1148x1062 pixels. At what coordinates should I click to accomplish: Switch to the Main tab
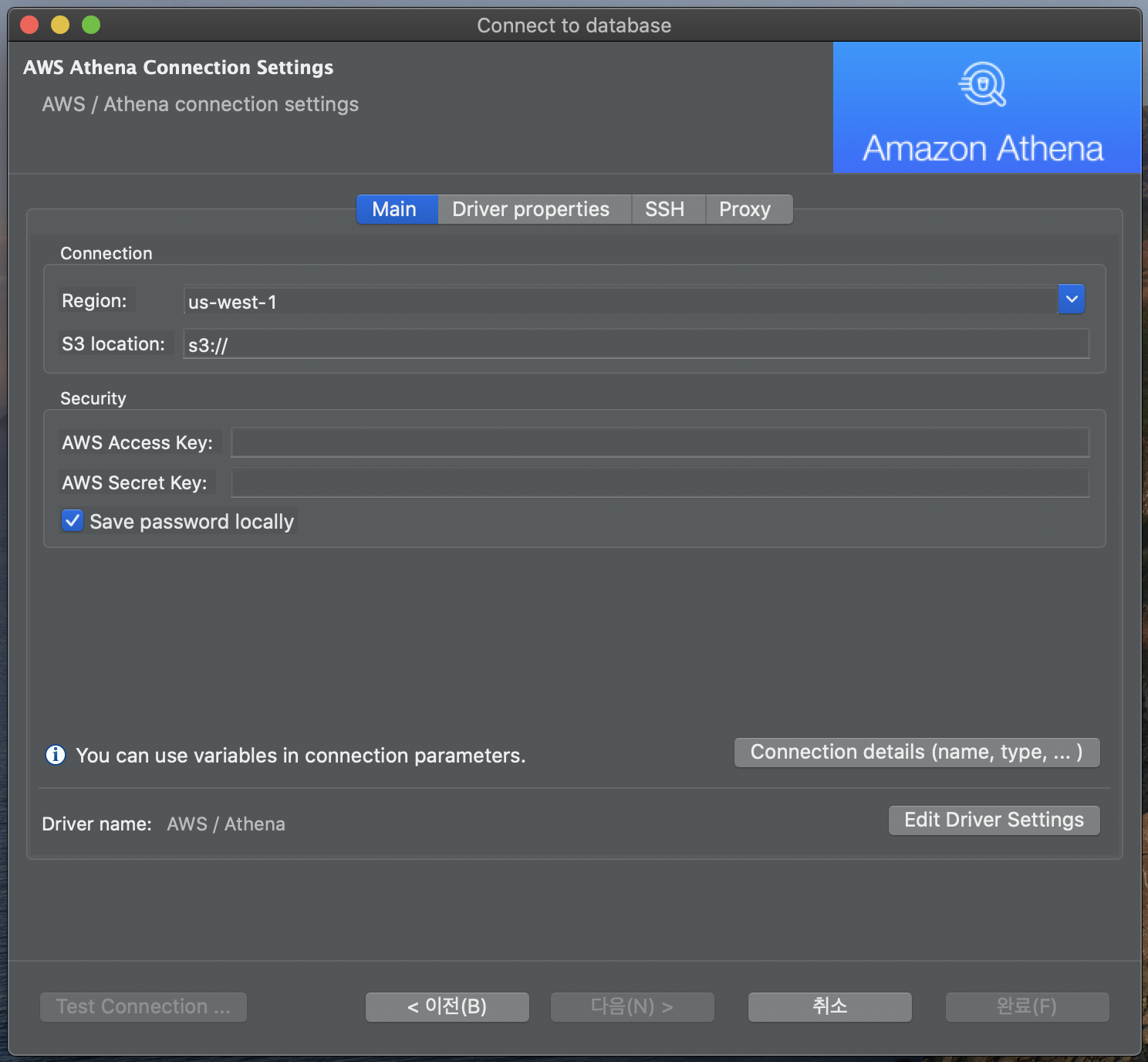pos(397,209)
